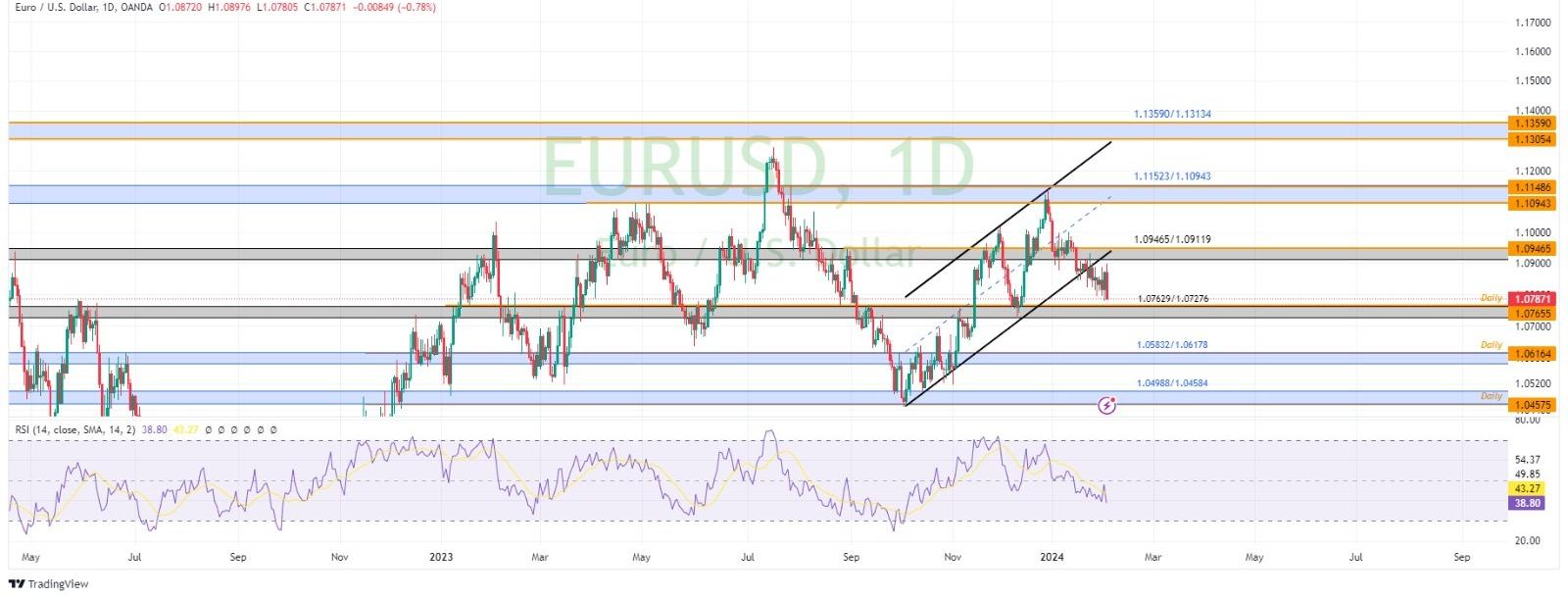The image size is (1568, 599).
Task: Click the 1.11523/1.10943 zone text
Action: [x=1172, y=177]
